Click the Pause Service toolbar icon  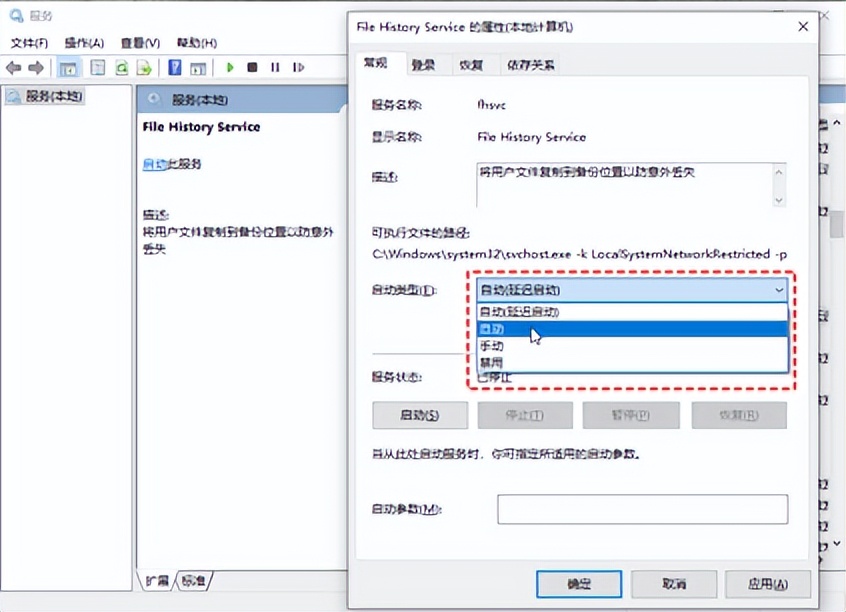[275, 67]
